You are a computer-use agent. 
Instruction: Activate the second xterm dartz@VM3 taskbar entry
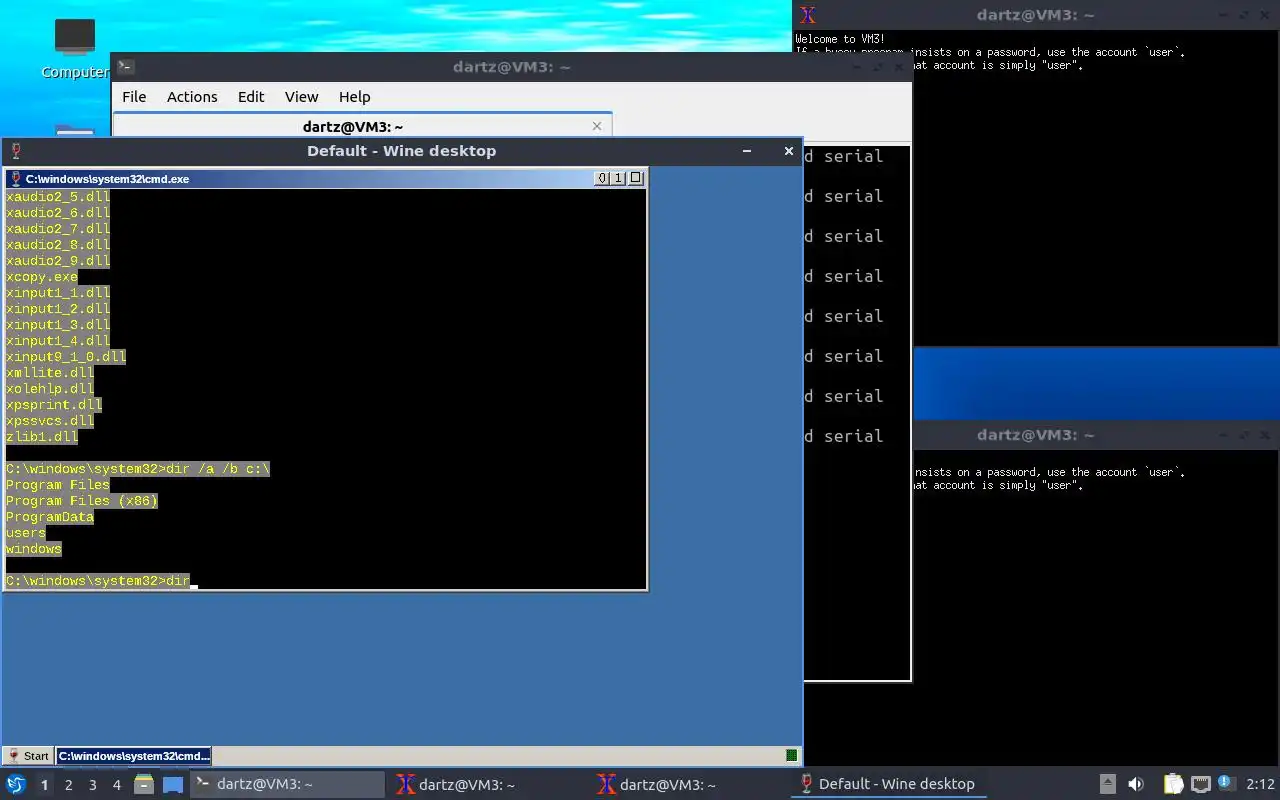(690, 784)
